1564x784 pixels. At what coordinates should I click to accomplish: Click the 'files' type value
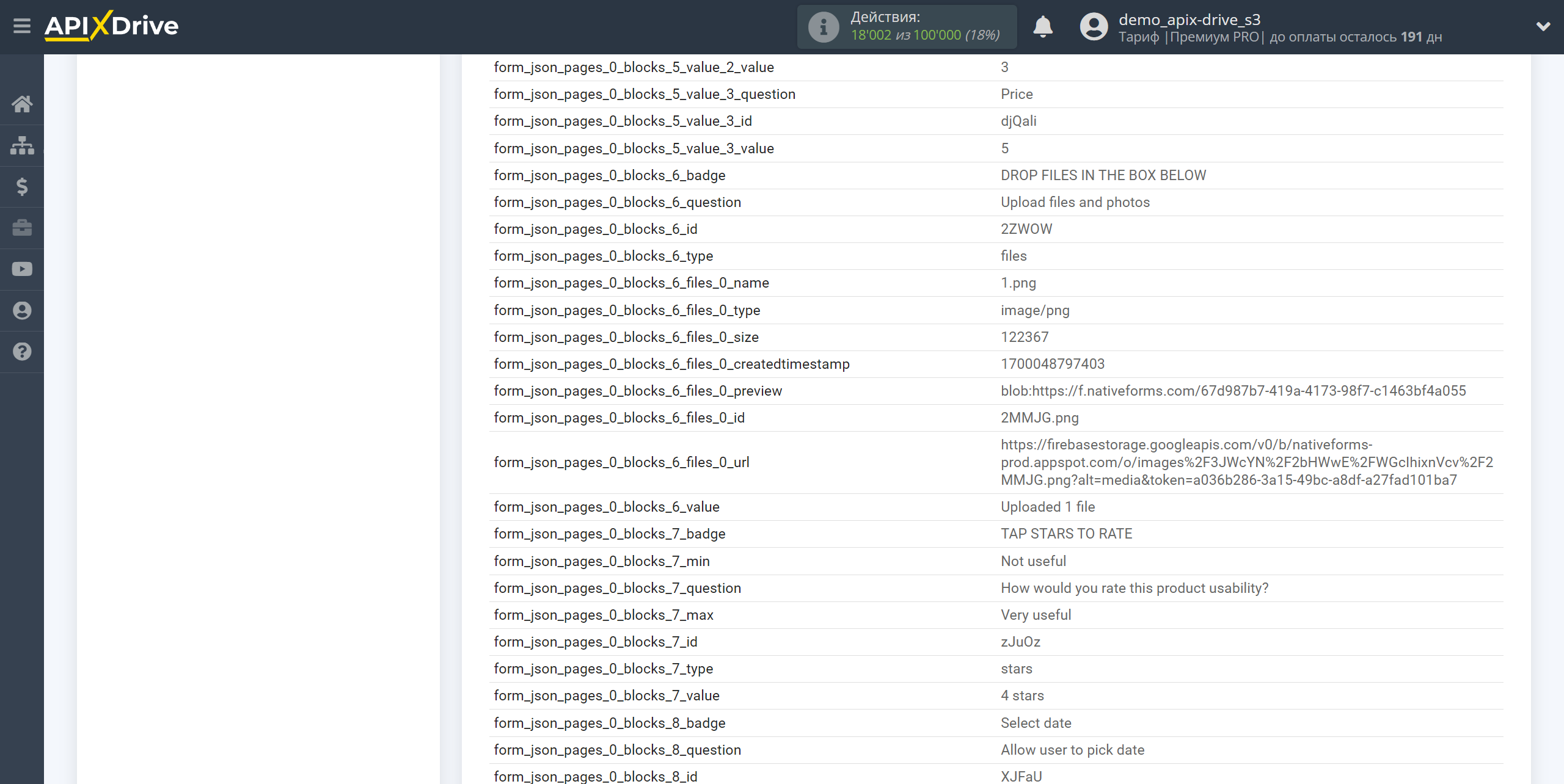pyautogui.click(x=1014, y=256)
